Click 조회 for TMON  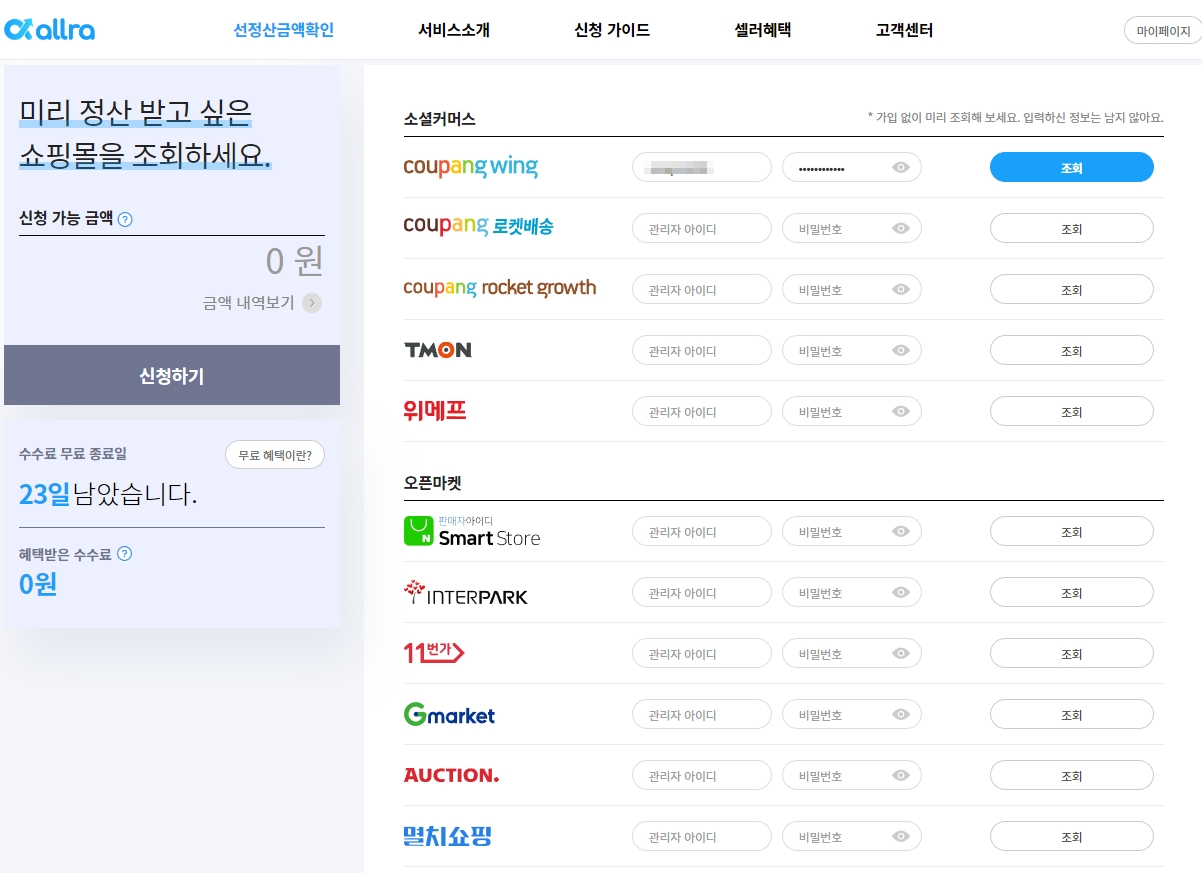1071,351
